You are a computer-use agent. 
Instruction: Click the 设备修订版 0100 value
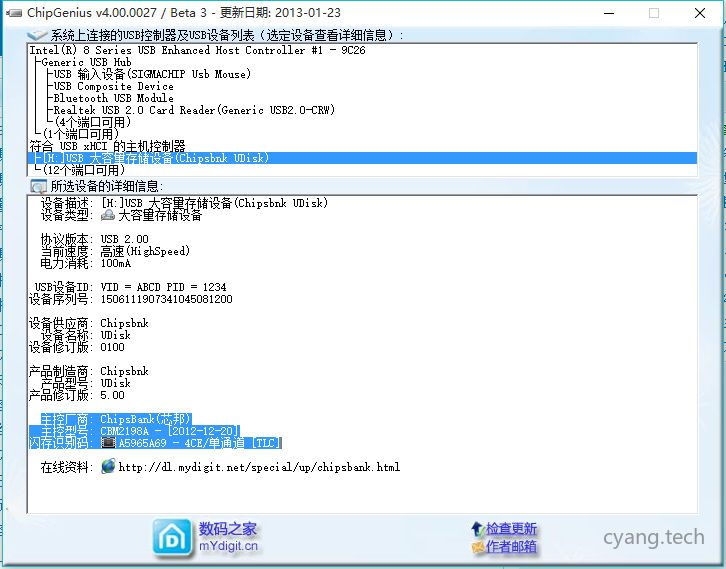(113, 347)
